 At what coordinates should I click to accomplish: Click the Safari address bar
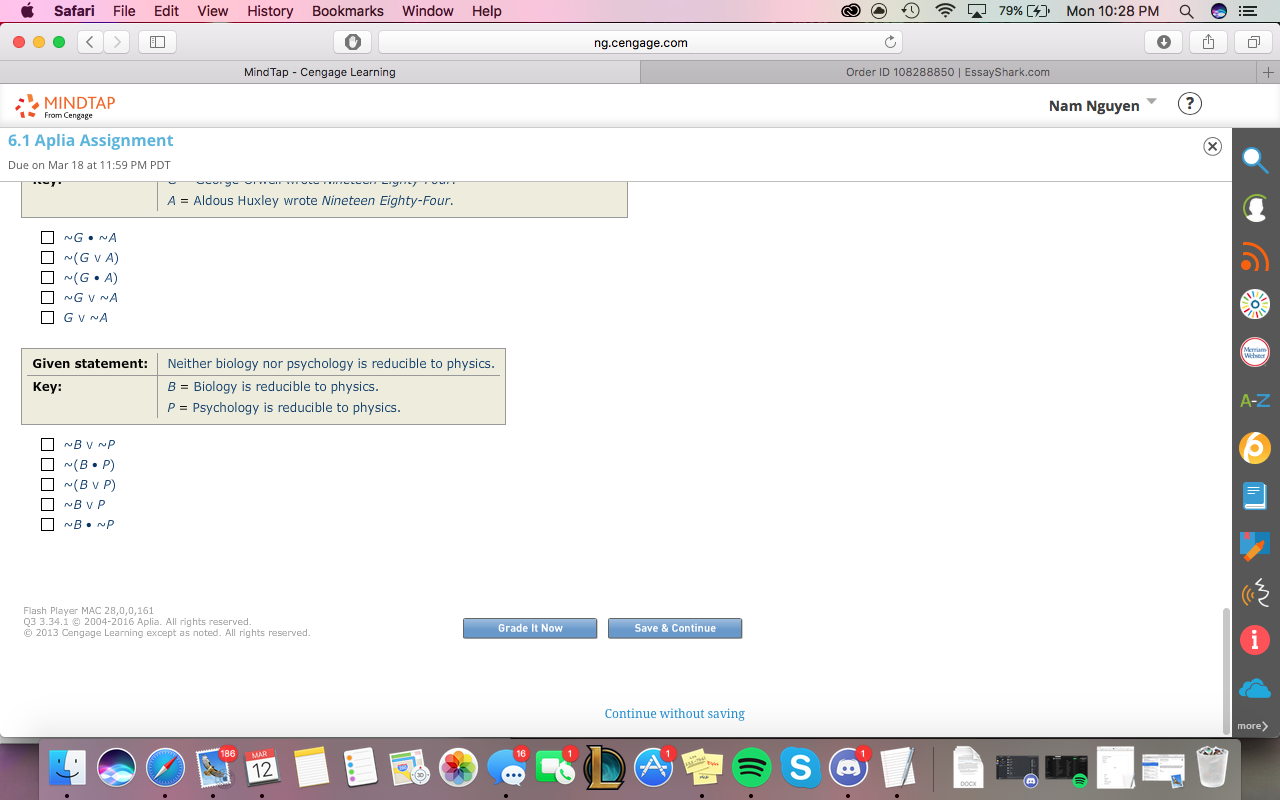[x=640, y=42]
